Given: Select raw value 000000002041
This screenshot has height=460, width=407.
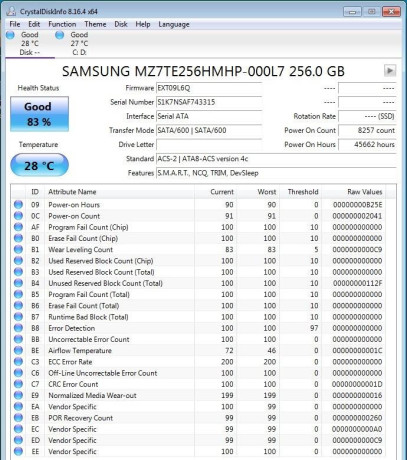Looking at the screenshot, I should click(357, 216).
